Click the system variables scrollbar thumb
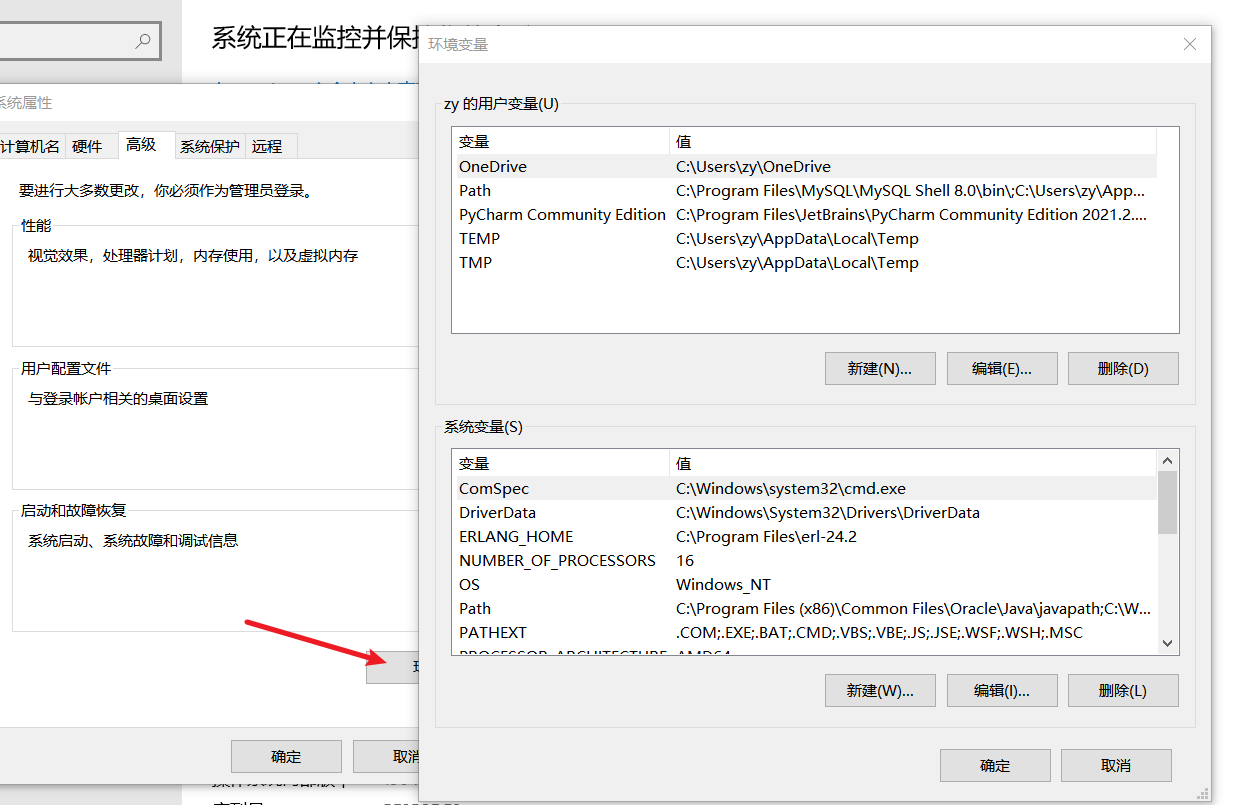 [1167, 502]
